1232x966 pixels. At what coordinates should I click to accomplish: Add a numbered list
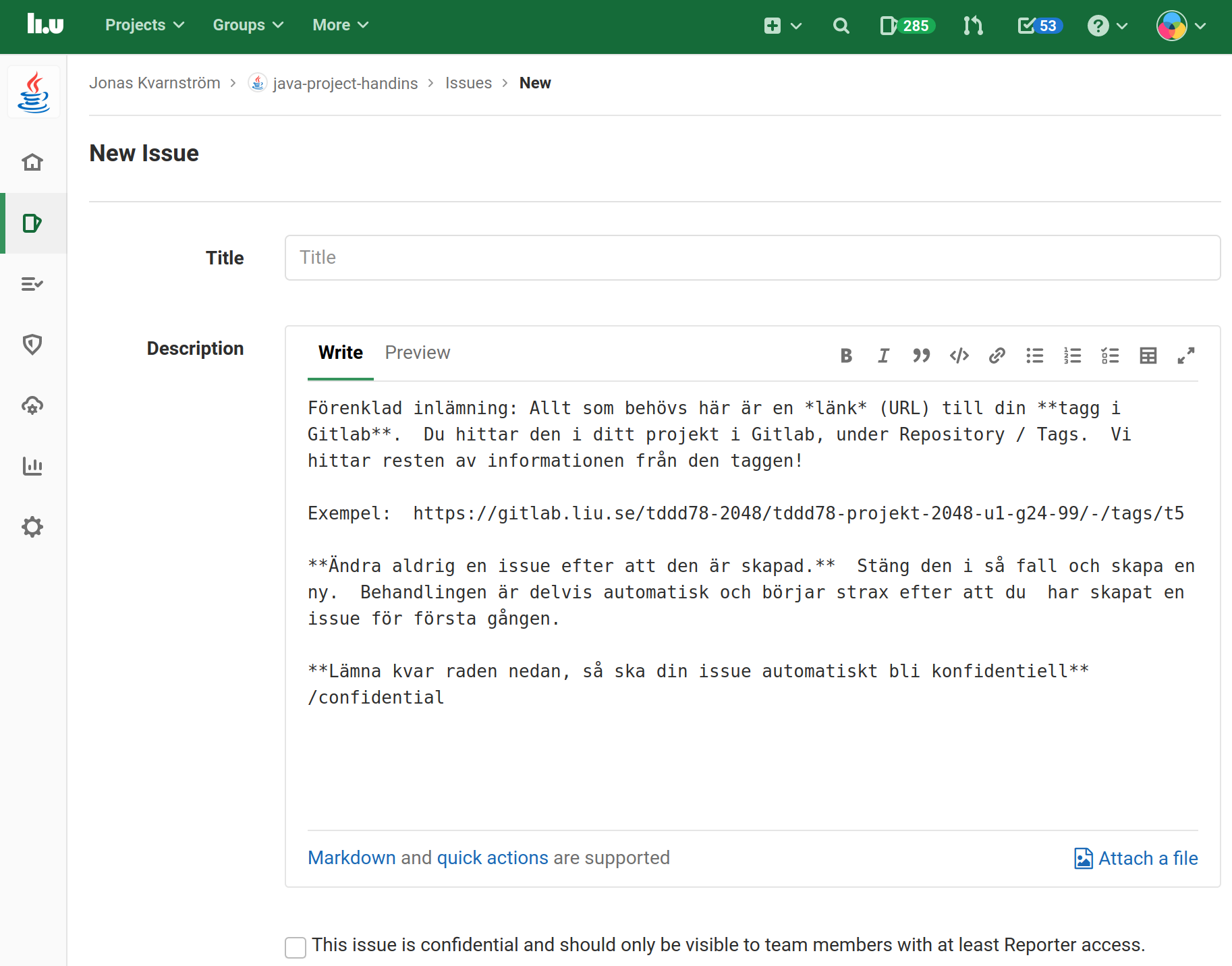coord(1073,356)
